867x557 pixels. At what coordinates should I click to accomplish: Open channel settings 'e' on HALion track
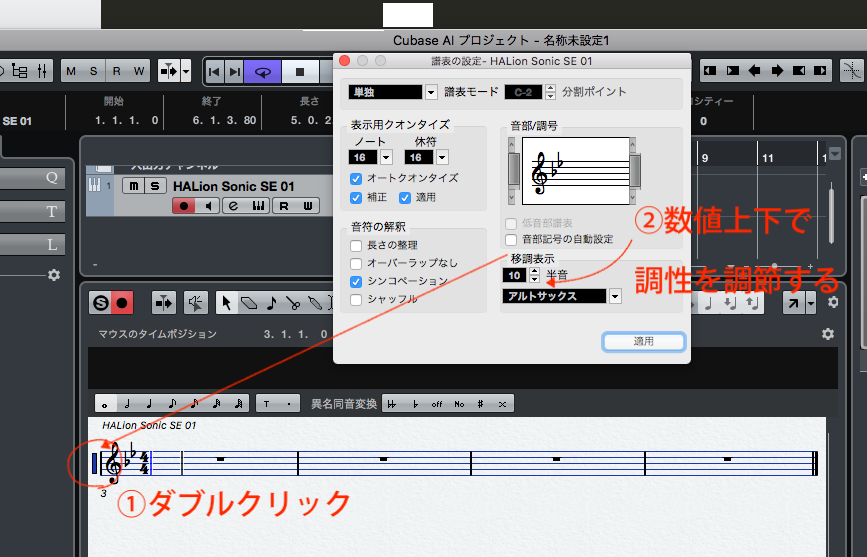click(233, 206)
